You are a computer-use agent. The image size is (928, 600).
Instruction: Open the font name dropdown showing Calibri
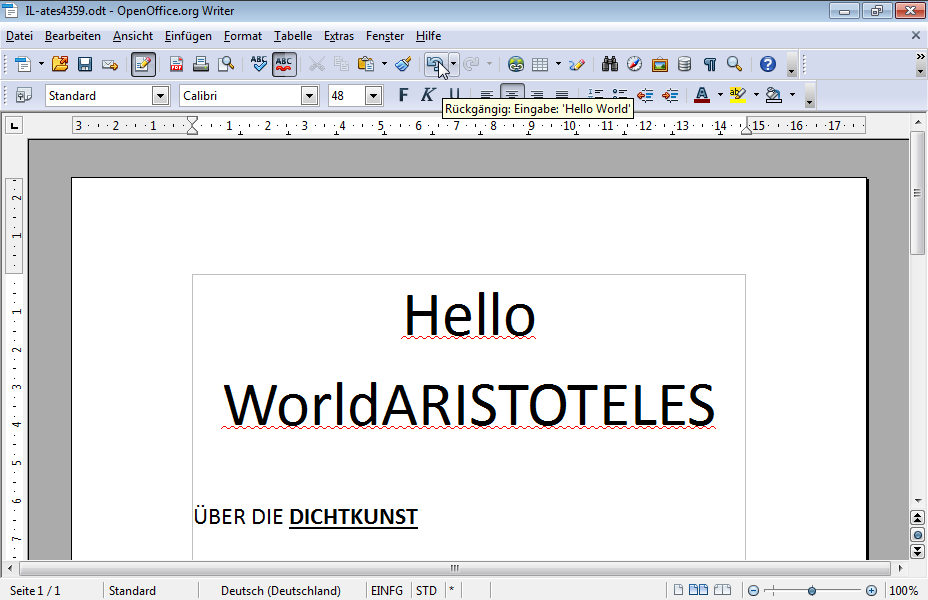click(x=310, y=96)
